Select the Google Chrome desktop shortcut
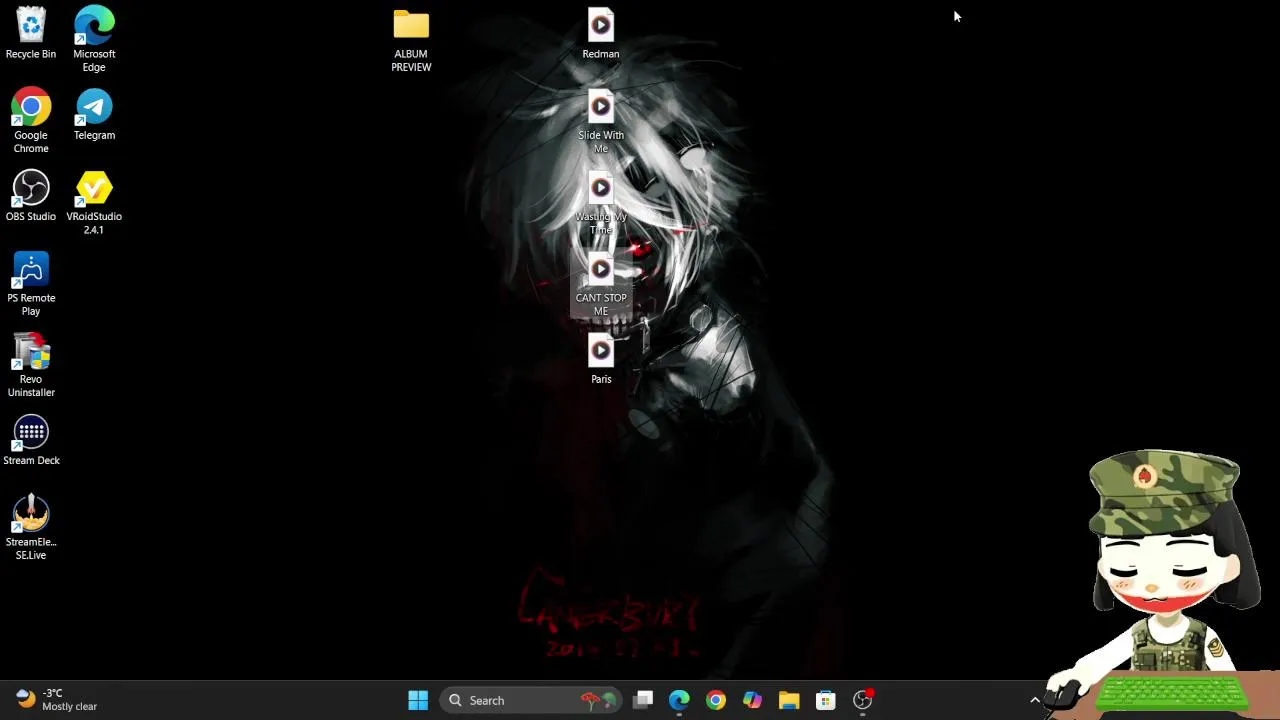 pyautogui.click(x=31, y=122)
